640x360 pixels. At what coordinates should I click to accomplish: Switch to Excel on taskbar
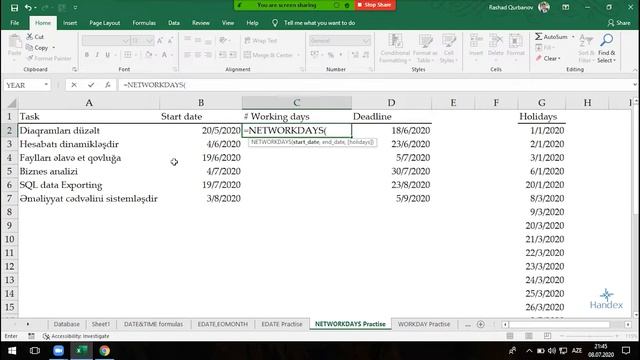tap(82, 351)
